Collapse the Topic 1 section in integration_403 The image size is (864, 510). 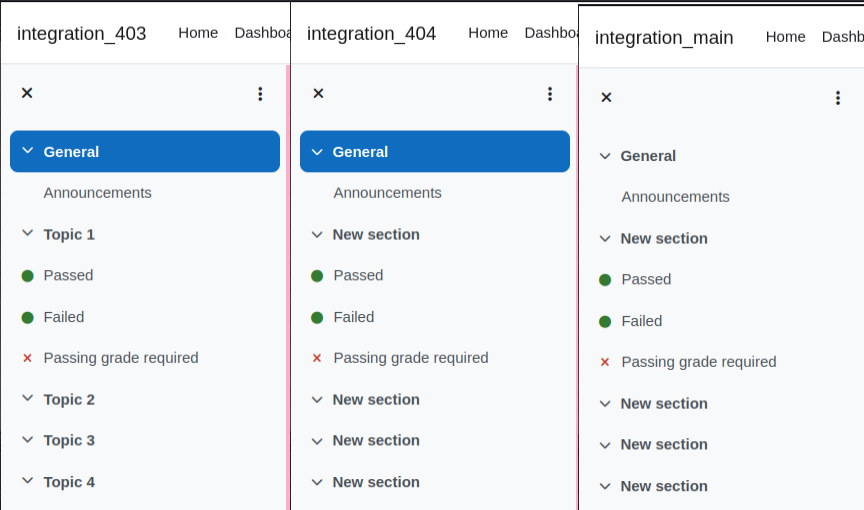pyautogui.click(x=28, y=234)
